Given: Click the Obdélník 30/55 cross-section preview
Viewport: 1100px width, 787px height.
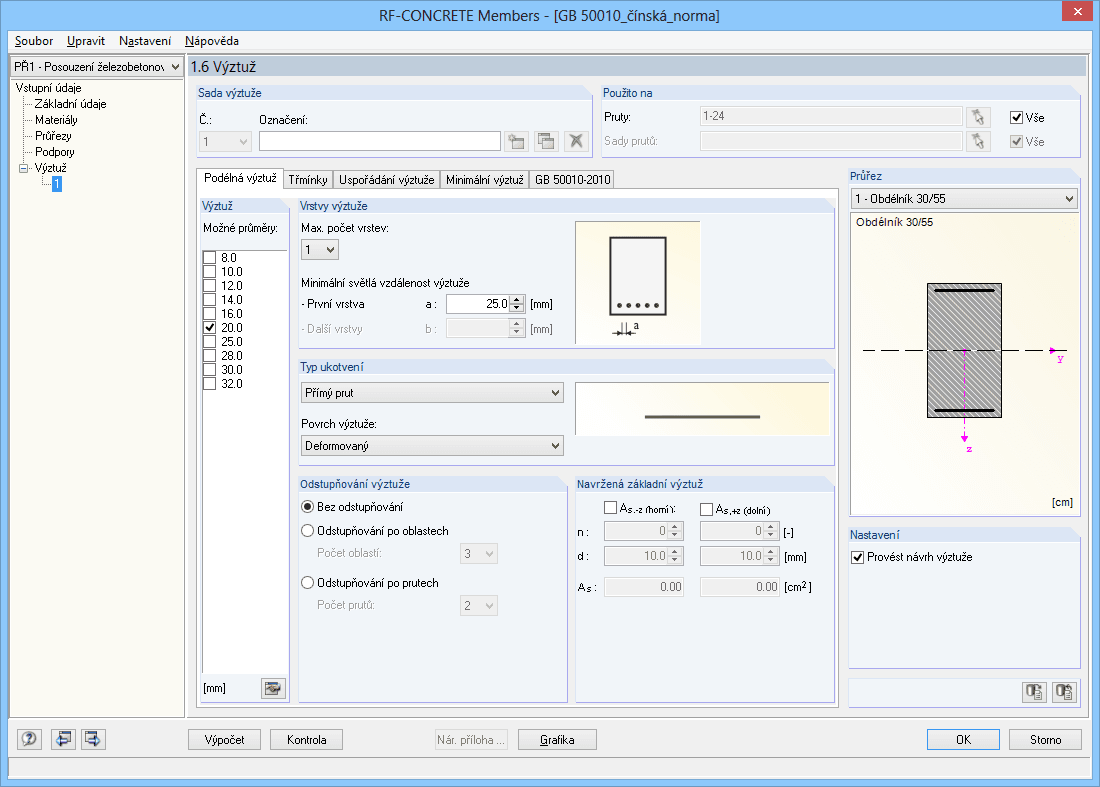Looking at the screenshot, I should 964,363.
